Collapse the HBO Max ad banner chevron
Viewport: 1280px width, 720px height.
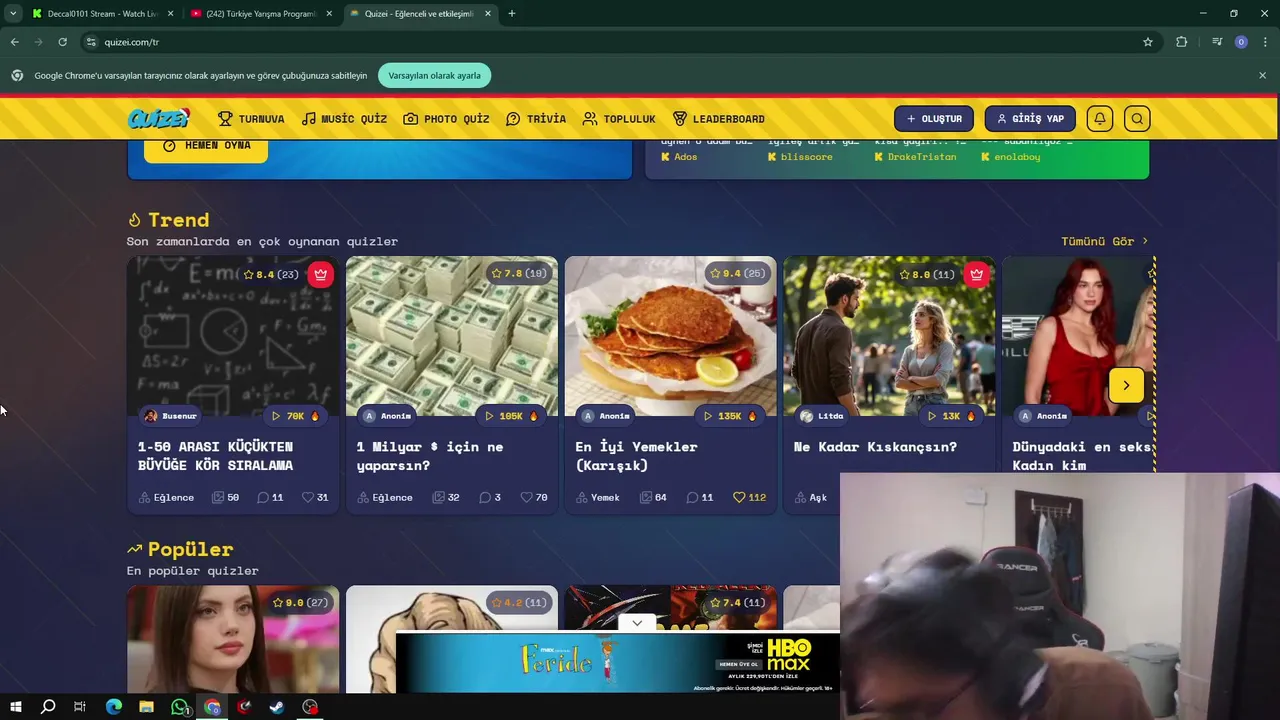(637, 623)
